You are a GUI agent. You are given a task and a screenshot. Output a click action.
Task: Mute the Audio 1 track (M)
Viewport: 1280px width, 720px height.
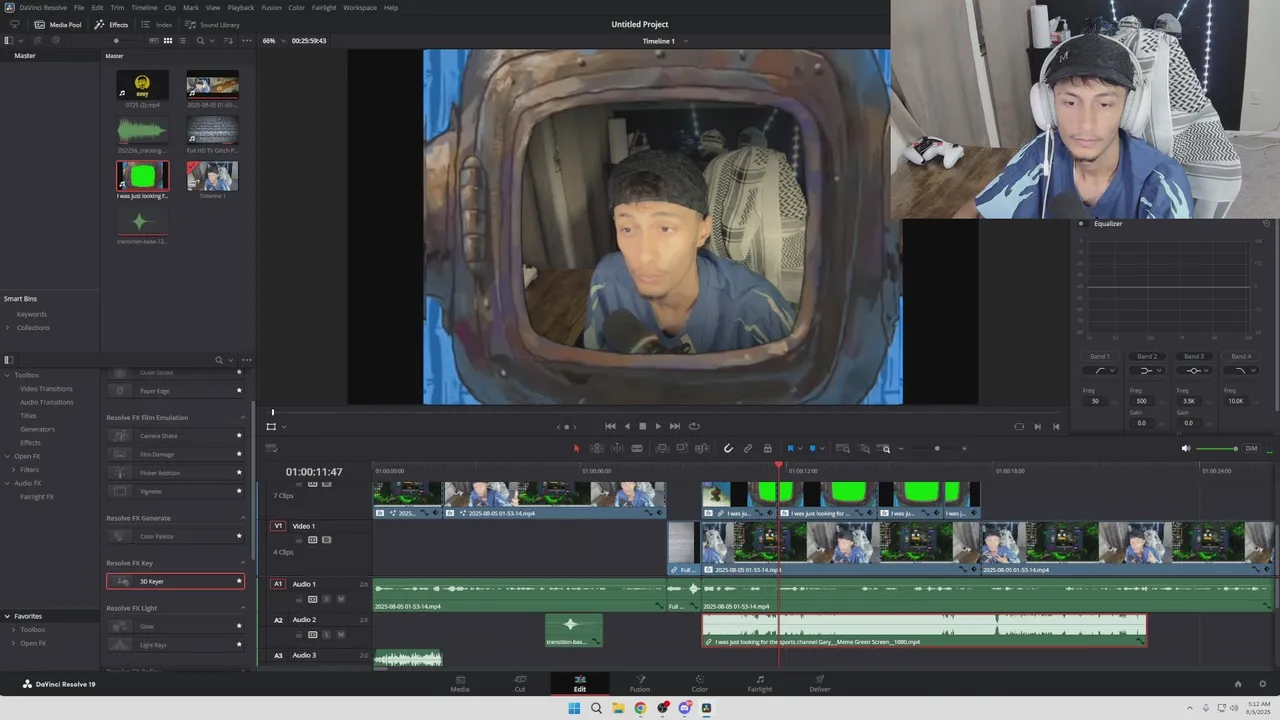point(340,599)
